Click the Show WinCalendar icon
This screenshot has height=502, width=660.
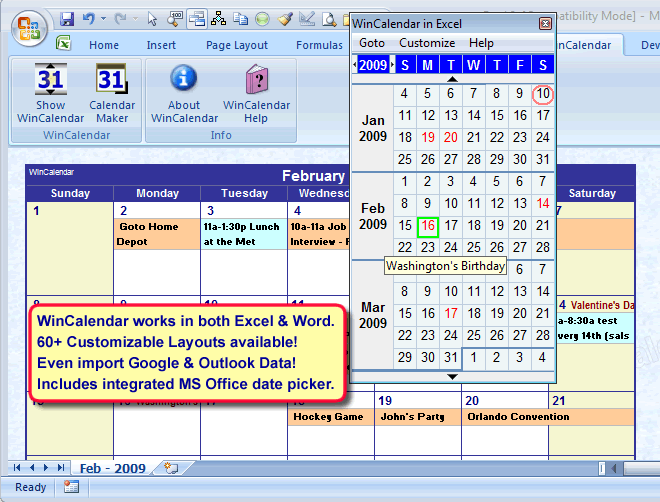pyautogui.click(x=50, y=79)
